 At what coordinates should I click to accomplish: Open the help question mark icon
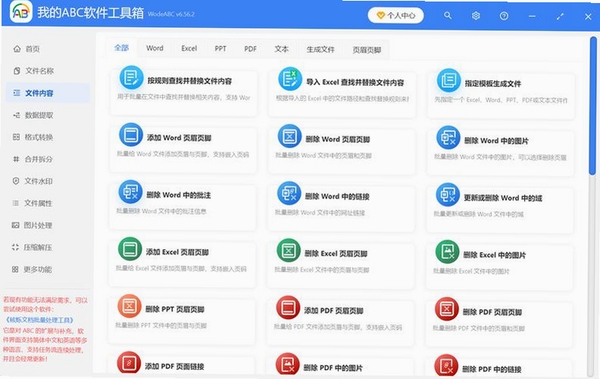click(x=504, y=16)
